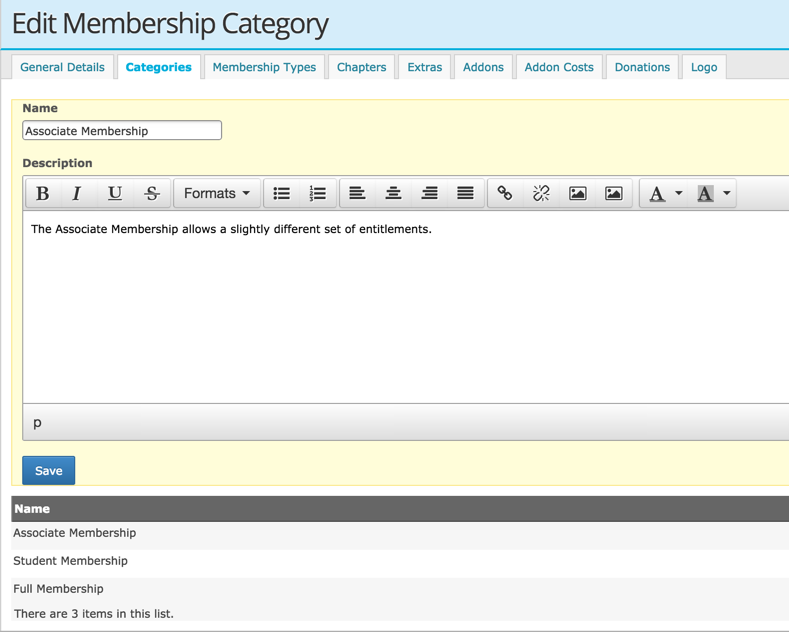Select Full Membership row

[400, 589]
